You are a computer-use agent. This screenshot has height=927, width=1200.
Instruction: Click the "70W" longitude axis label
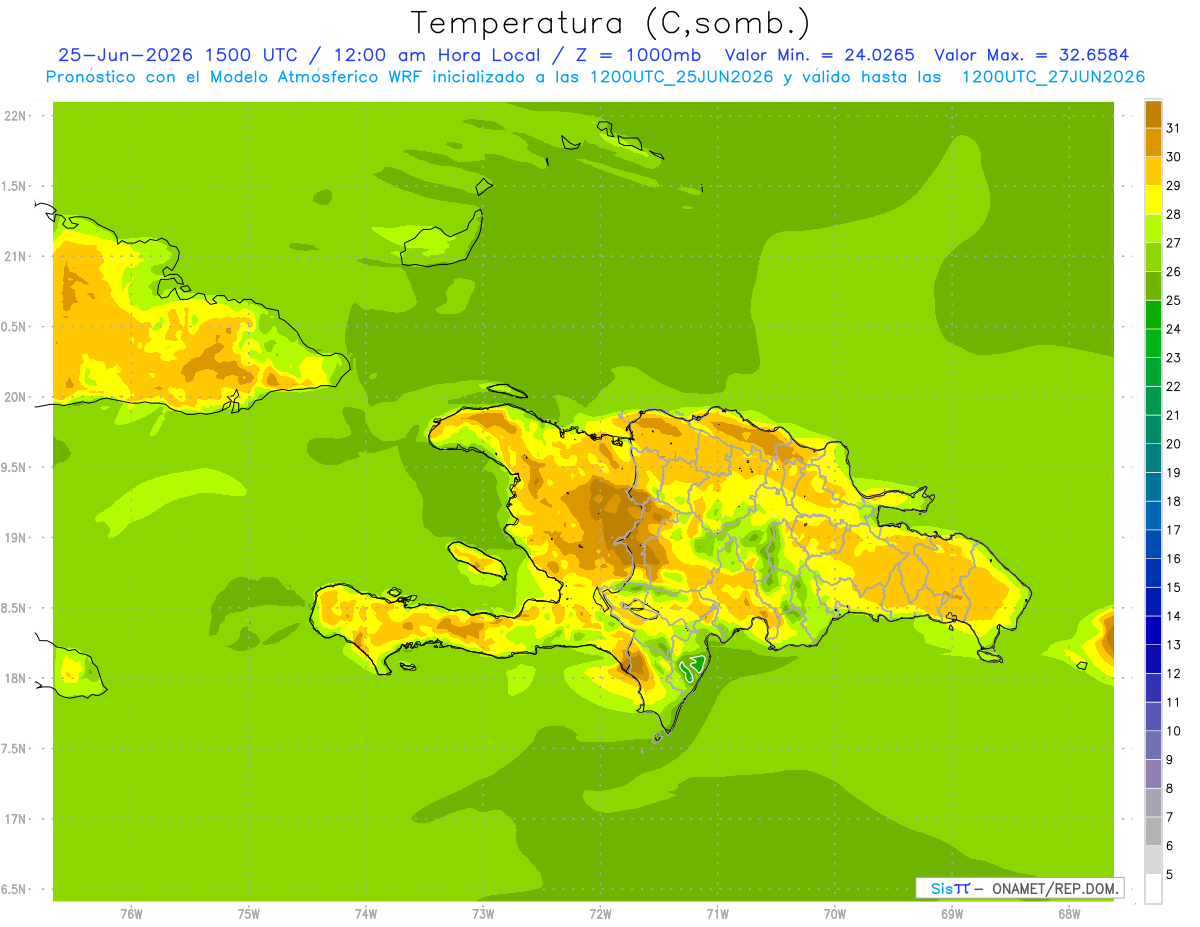[835, 913]
